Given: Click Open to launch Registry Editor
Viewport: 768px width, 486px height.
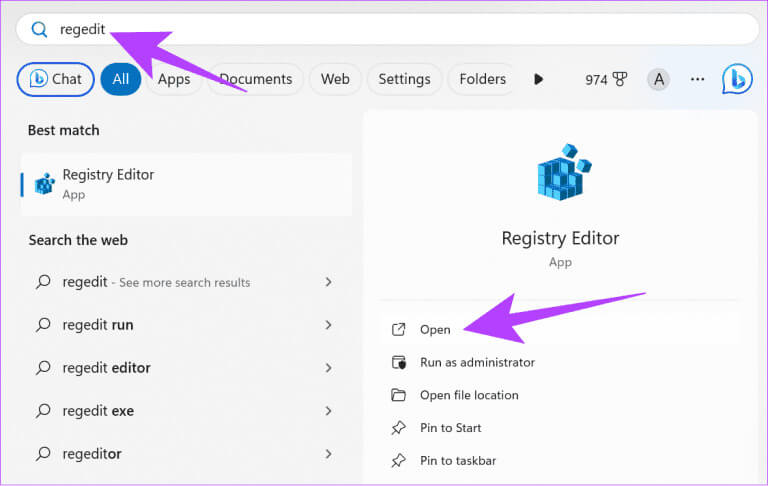Looking at the screenshot, I should point(435,329).
